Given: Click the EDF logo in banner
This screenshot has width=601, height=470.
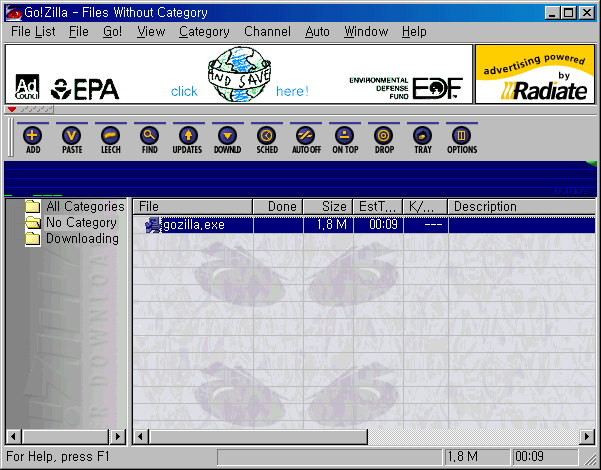Looking at the screenshot, I should pyautogui.click(x=437, y=88).
